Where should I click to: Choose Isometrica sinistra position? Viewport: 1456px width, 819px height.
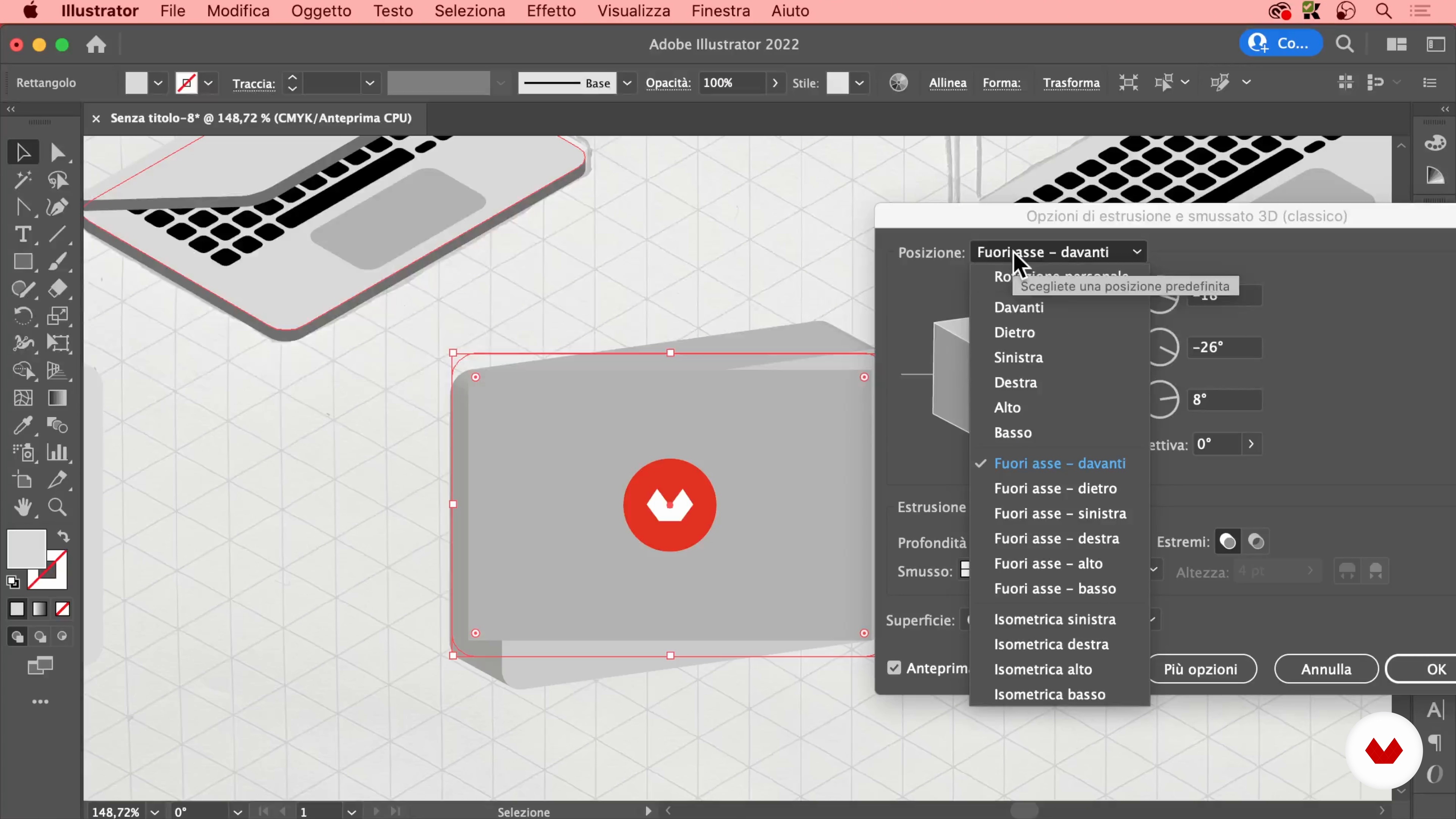tap(1055, 619)
